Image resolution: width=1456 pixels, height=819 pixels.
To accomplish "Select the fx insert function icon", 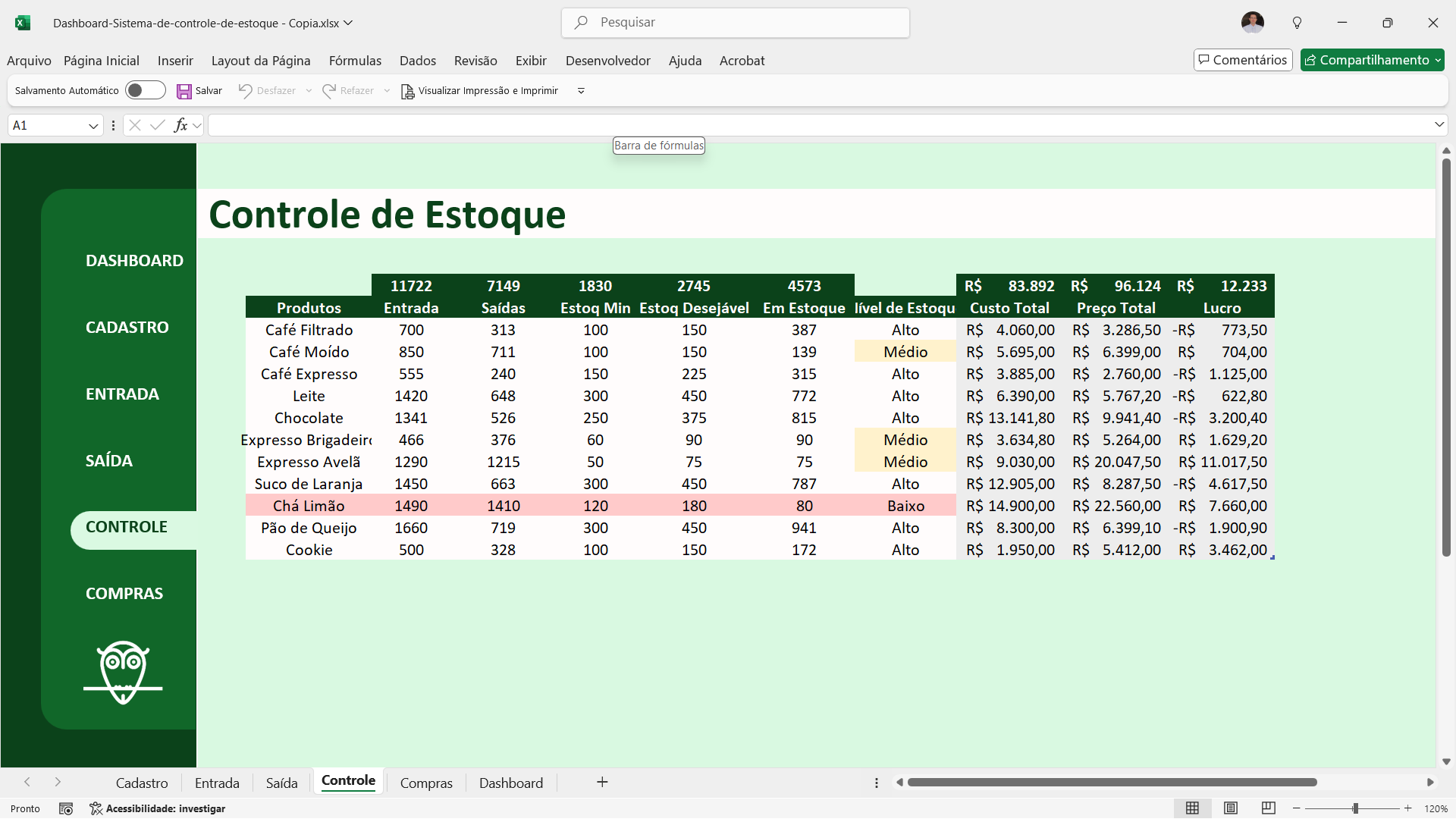I will pos(181,125).
